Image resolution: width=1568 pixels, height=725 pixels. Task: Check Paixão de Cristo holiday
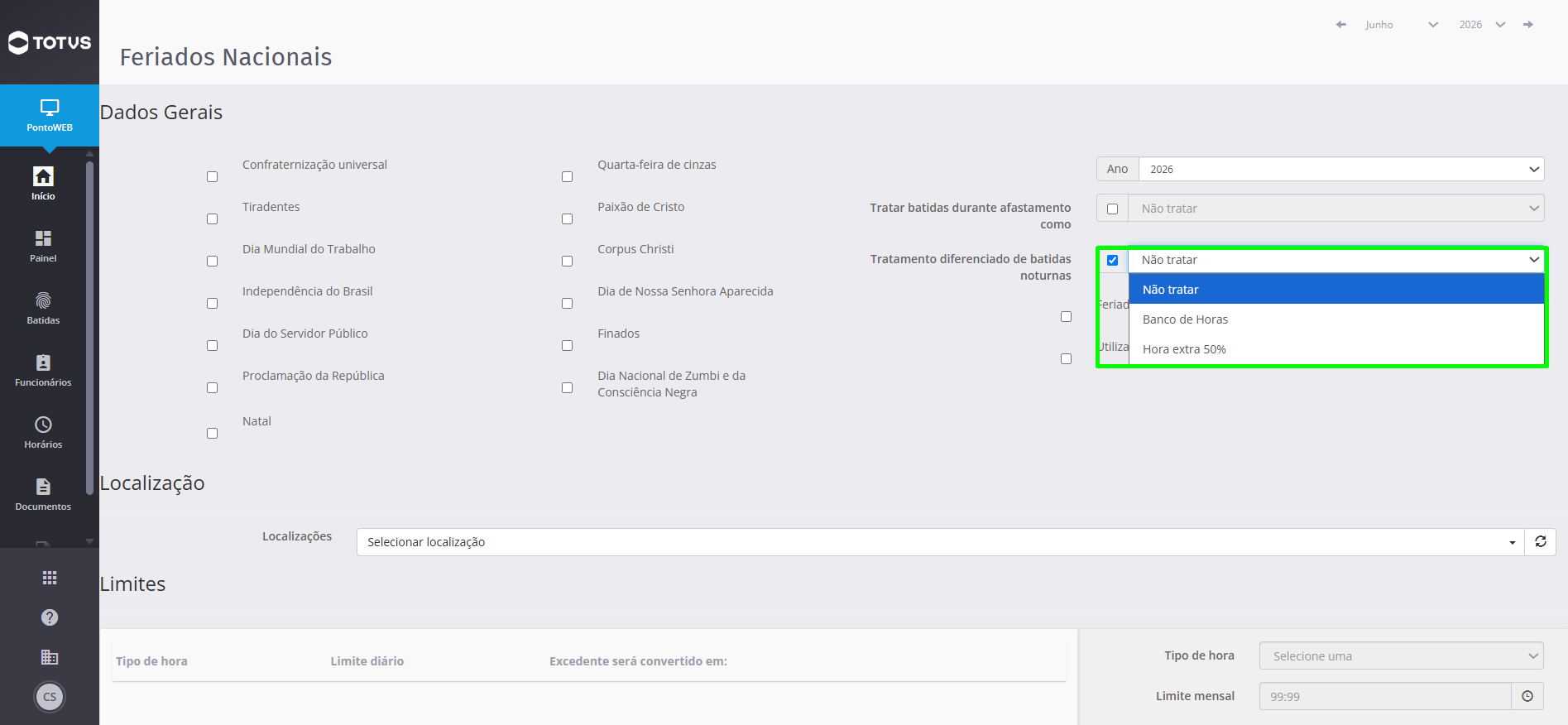click(x=567, y=219)
